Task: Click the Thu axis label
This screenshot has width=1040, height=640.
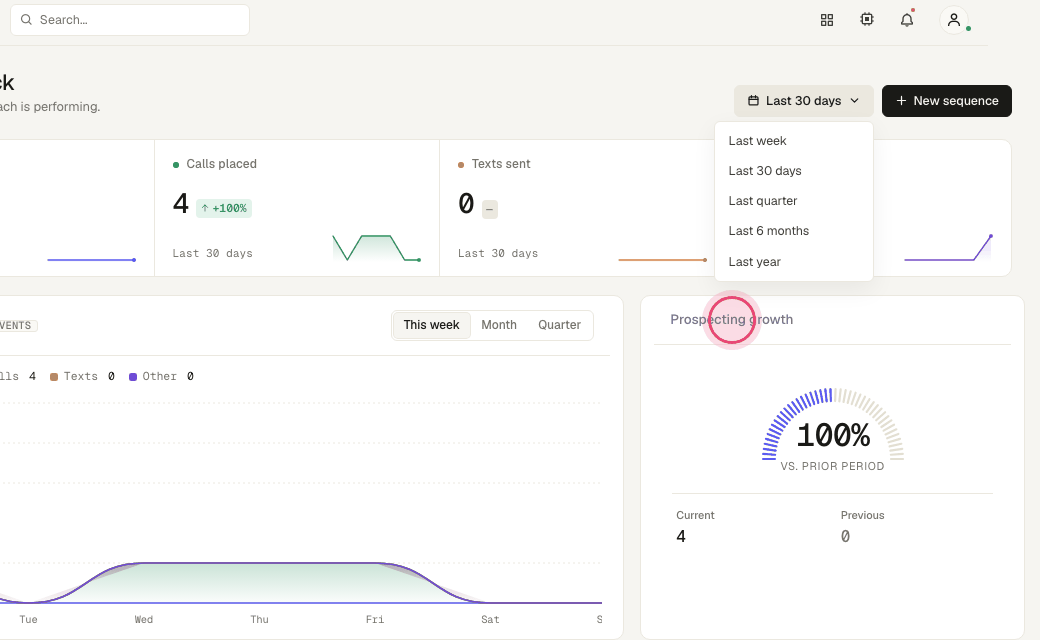Action: pos(259,619)
